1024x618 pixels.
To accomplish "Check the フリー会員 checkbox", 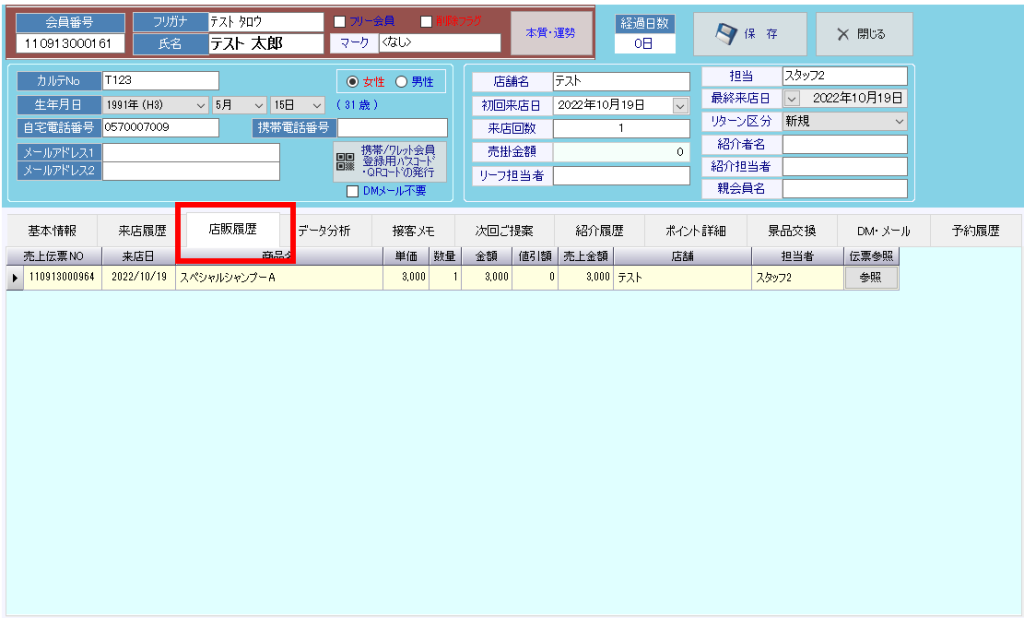I will 339,22.
